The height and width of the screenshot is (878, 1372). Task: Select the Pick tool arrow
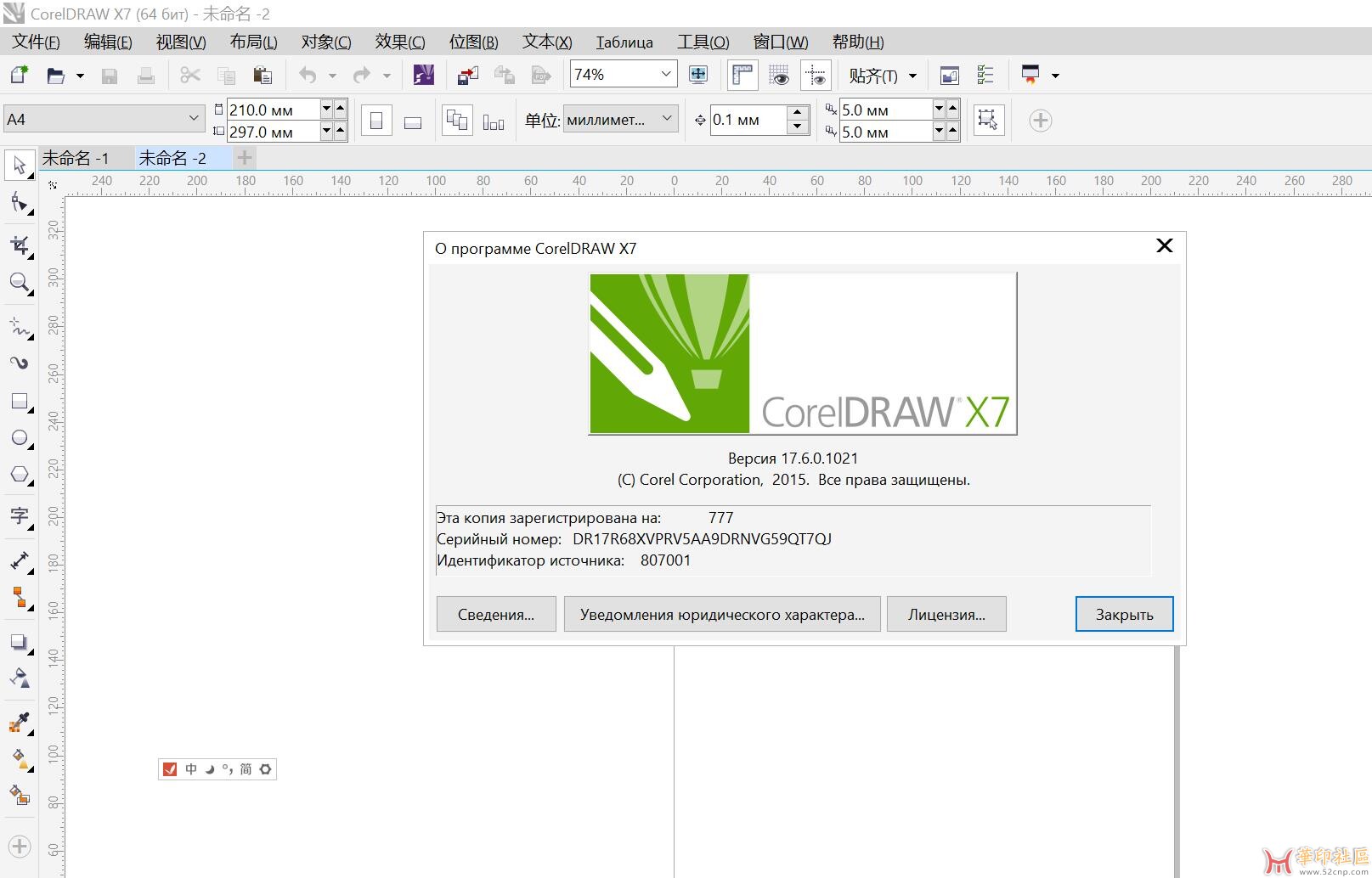(20, 165)
